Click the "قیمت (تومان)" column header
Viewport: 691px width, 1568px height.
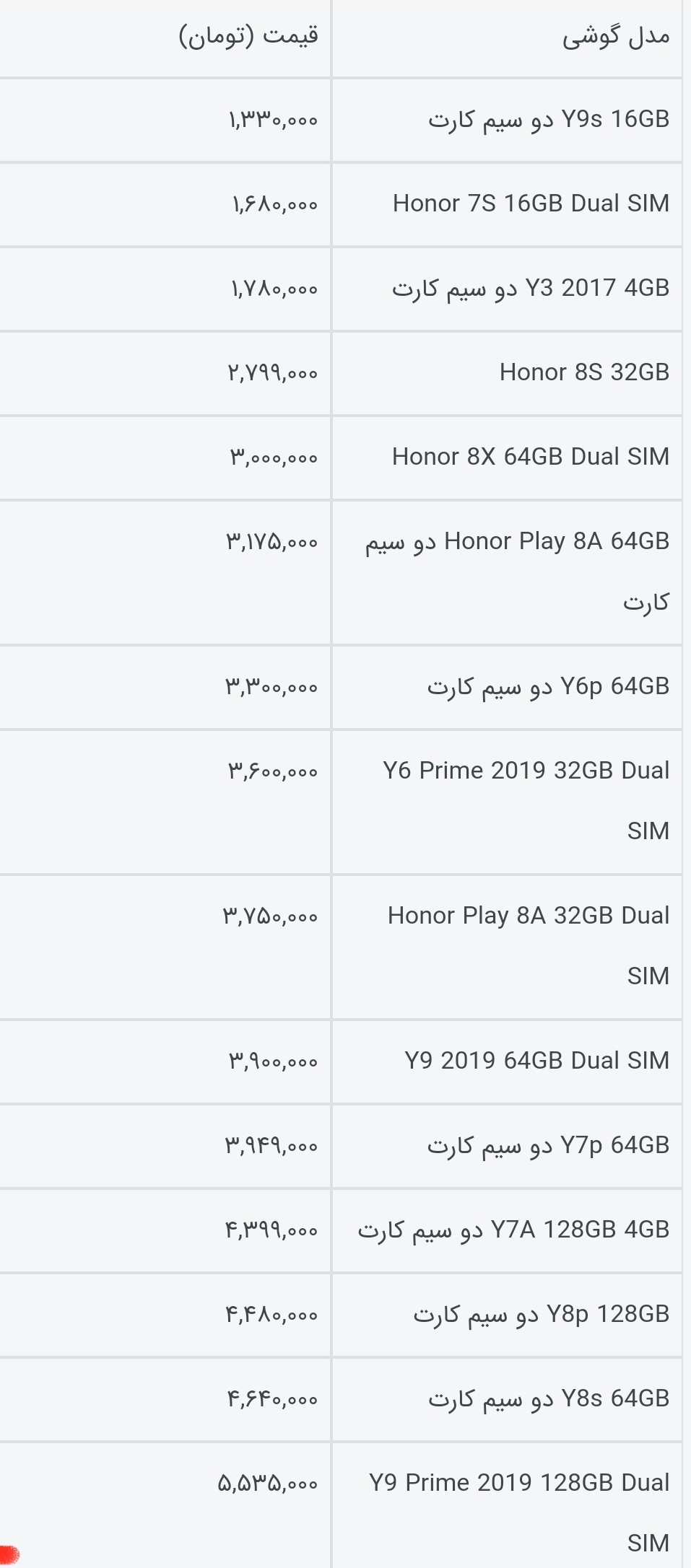click(x=248, y=36)
